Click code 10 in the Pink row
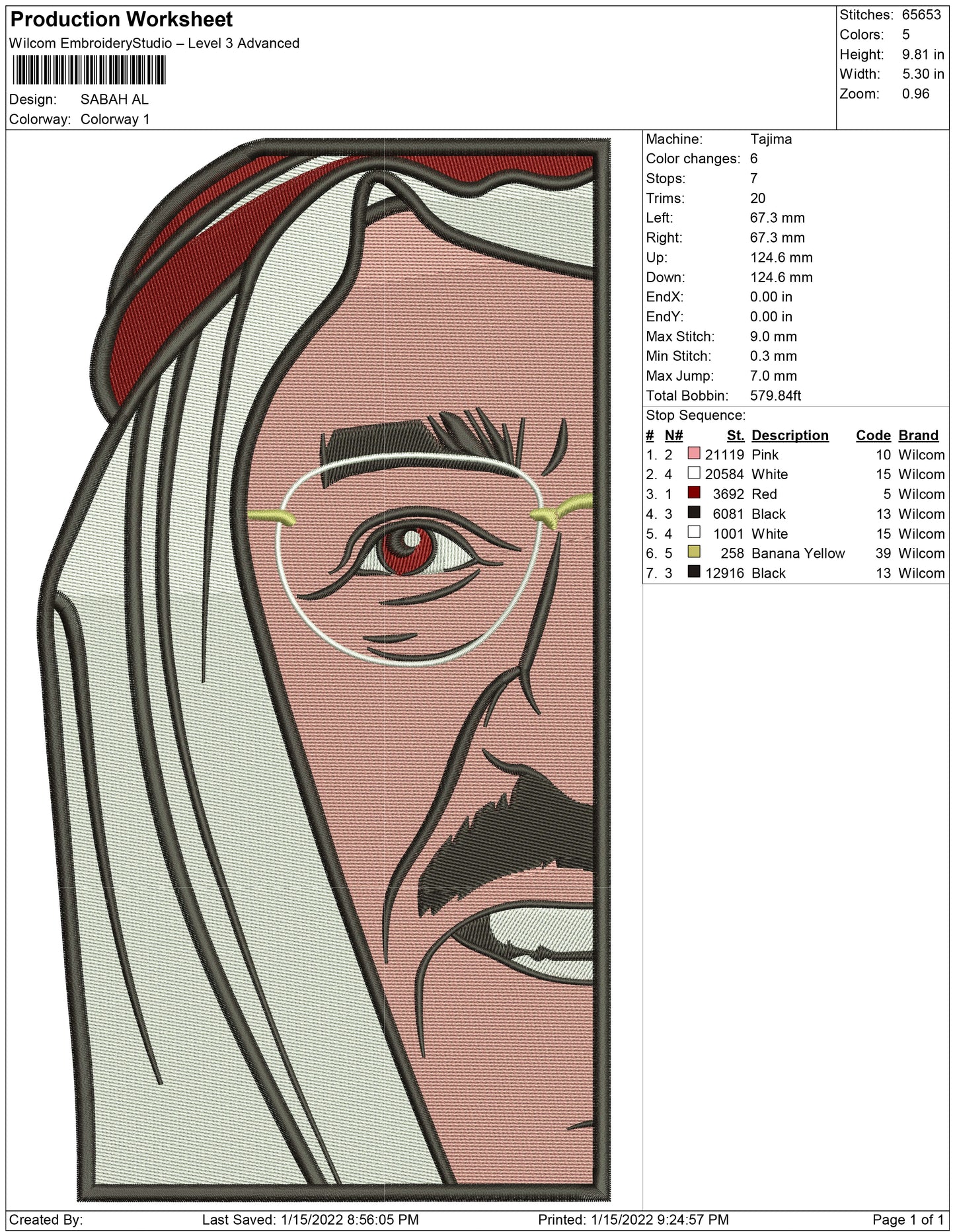Image resolution: width=955 pixels, height=1232 pixels. click(884, 455)
